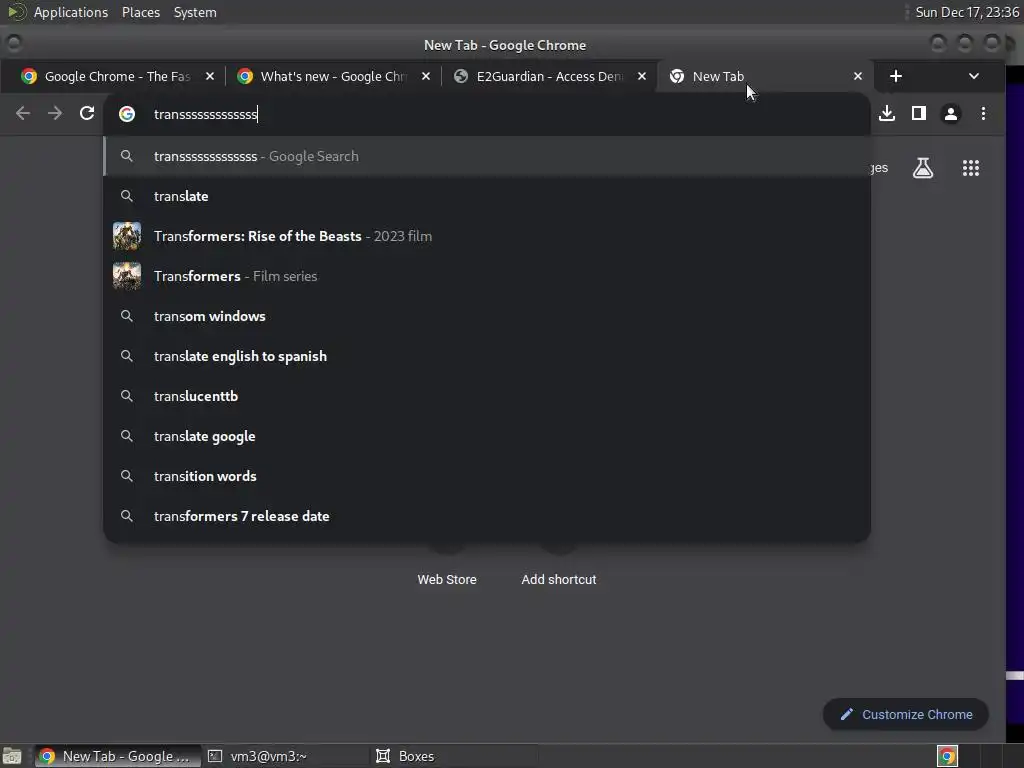The image size is (1024, 768).
Task: Open the System menu
Action: (x=195, y=12)
